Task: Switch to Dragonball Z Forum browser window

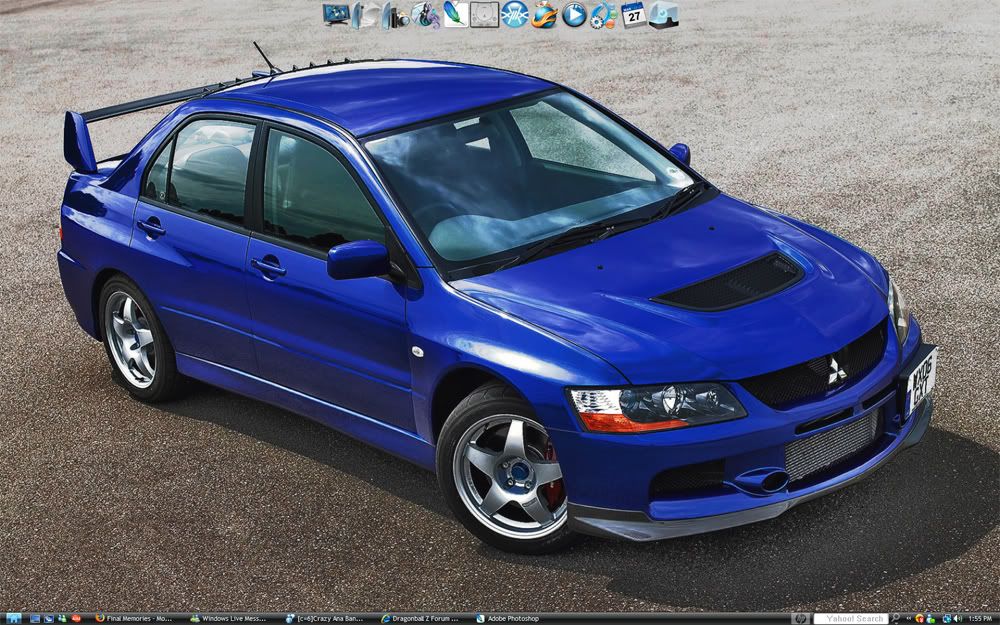Action: tap(420, 618)
